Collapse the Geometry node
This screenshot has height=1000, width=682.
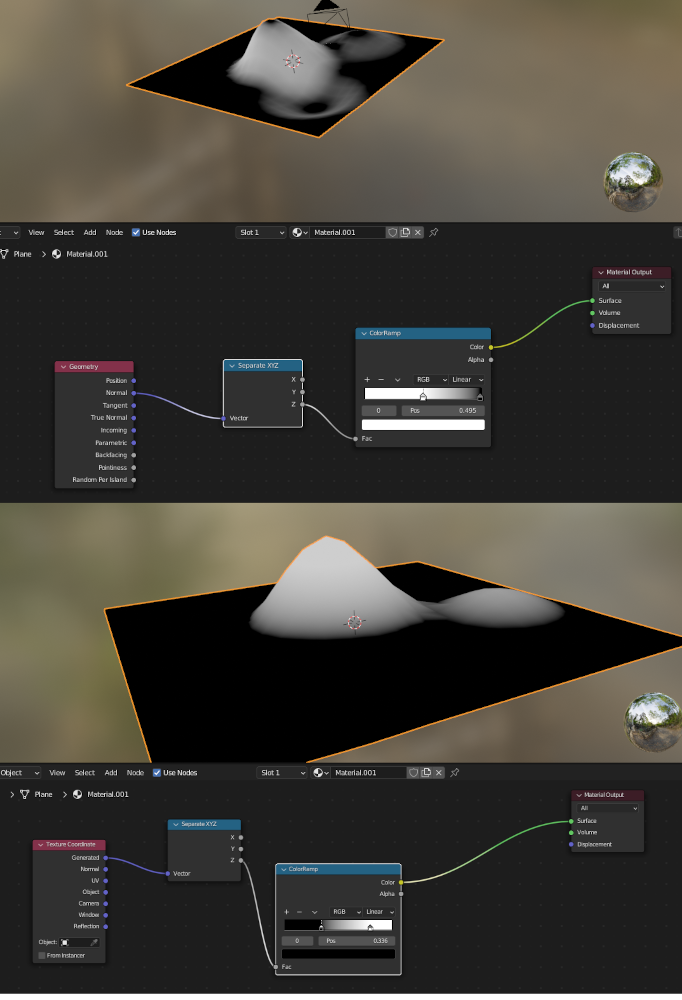[x=63, y=367]
